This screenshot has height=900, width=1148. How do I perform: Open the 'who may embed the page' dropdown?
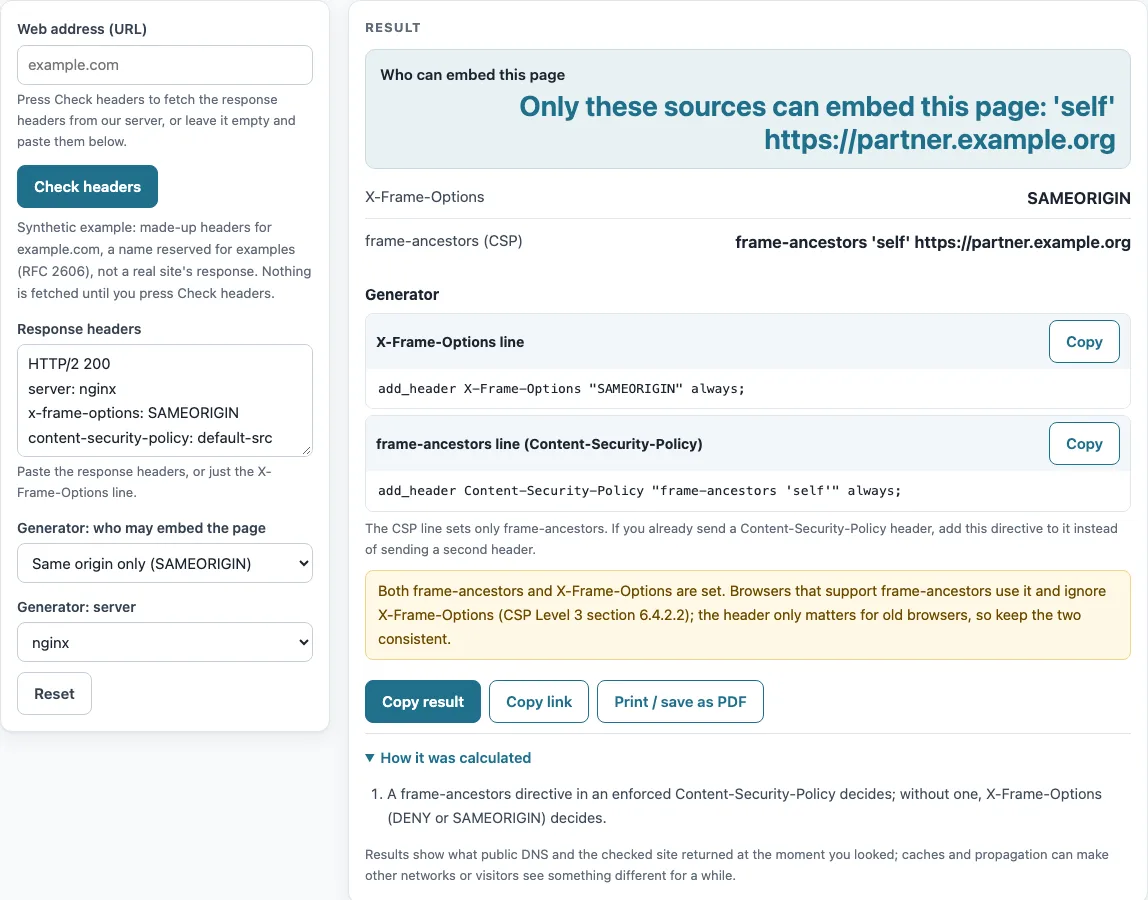(165, 563)
